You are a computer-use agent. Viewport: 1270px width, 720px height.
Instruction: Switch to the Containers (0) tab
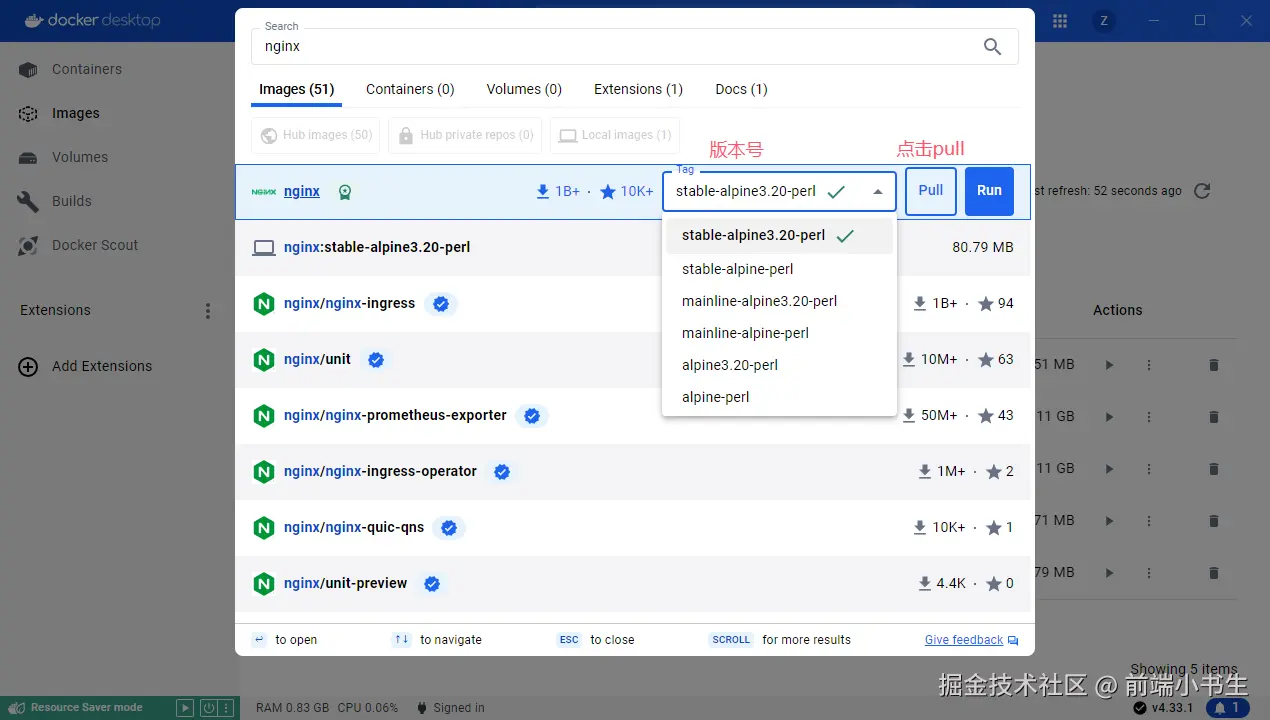pos(410,89)
